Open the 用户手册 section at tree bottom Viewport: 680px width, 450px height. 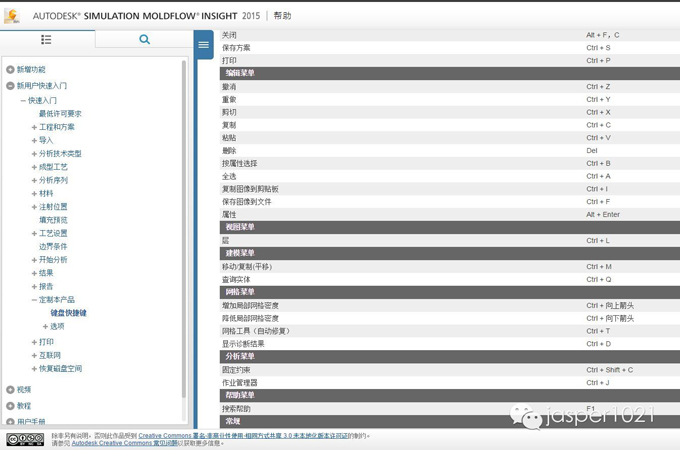31,421
